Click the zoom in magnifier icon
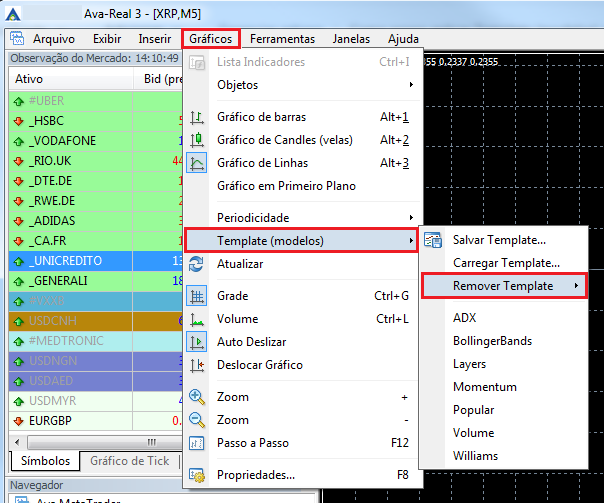 [x=197, y=397]
